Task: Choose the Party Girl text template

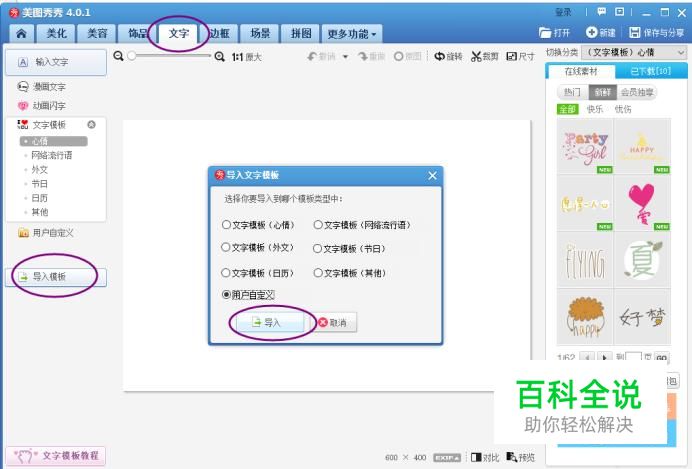Action: pos(585,146)
